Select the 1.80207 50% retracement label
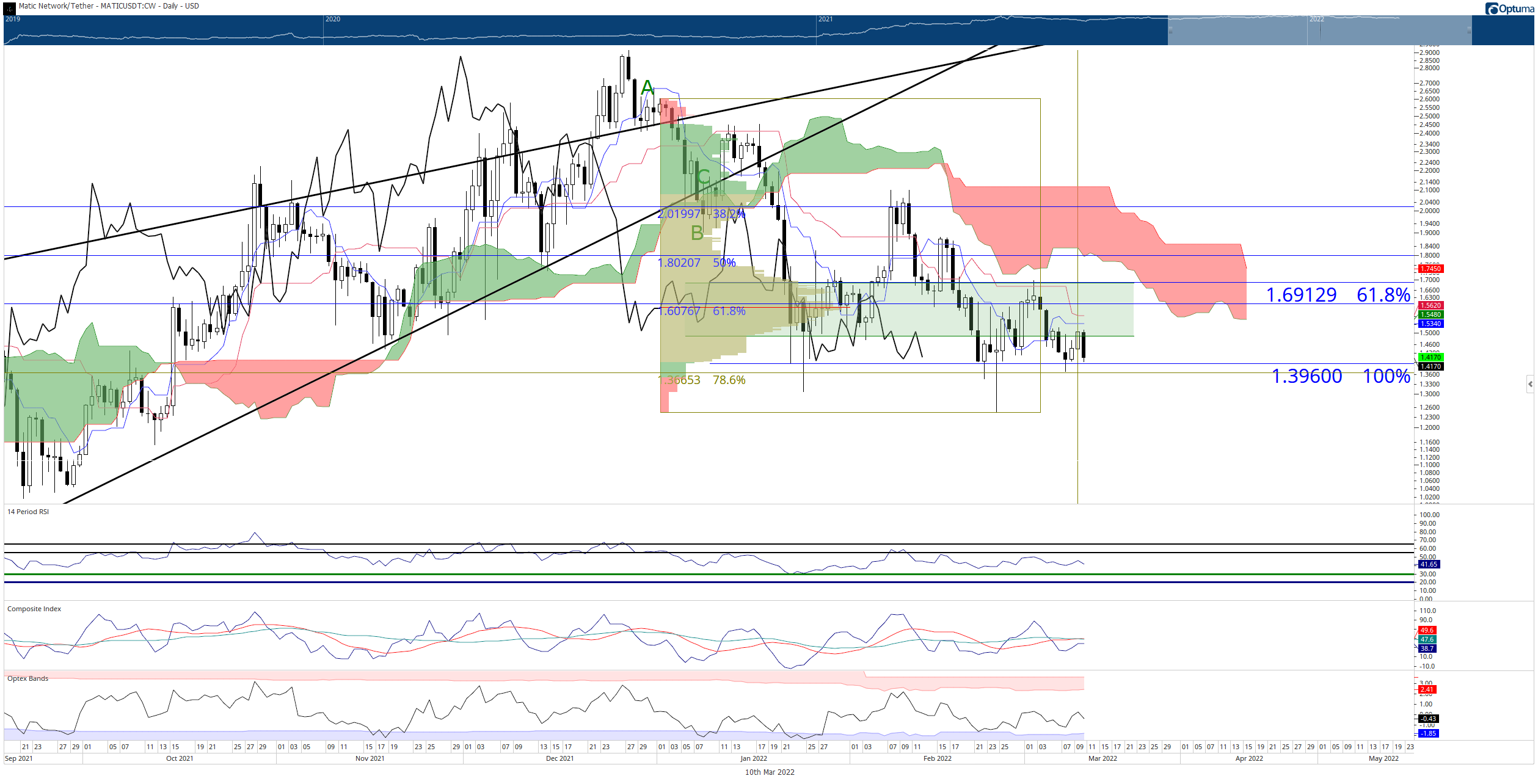 click(696, 263)
